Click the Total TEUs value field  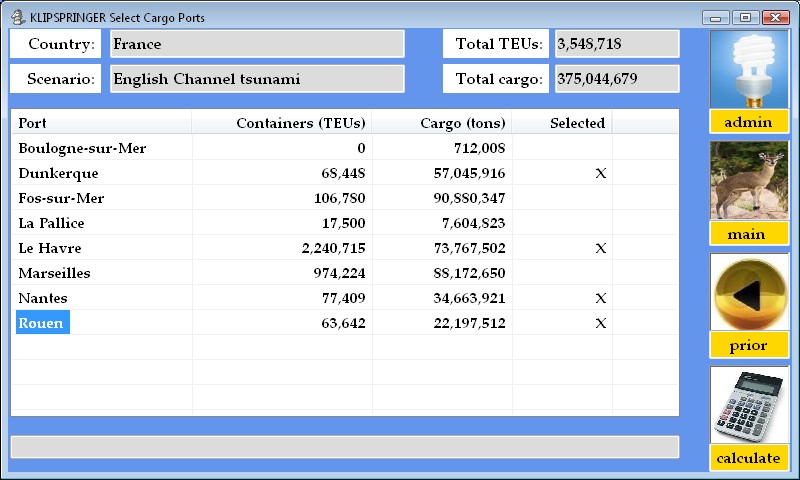(616, 44)
